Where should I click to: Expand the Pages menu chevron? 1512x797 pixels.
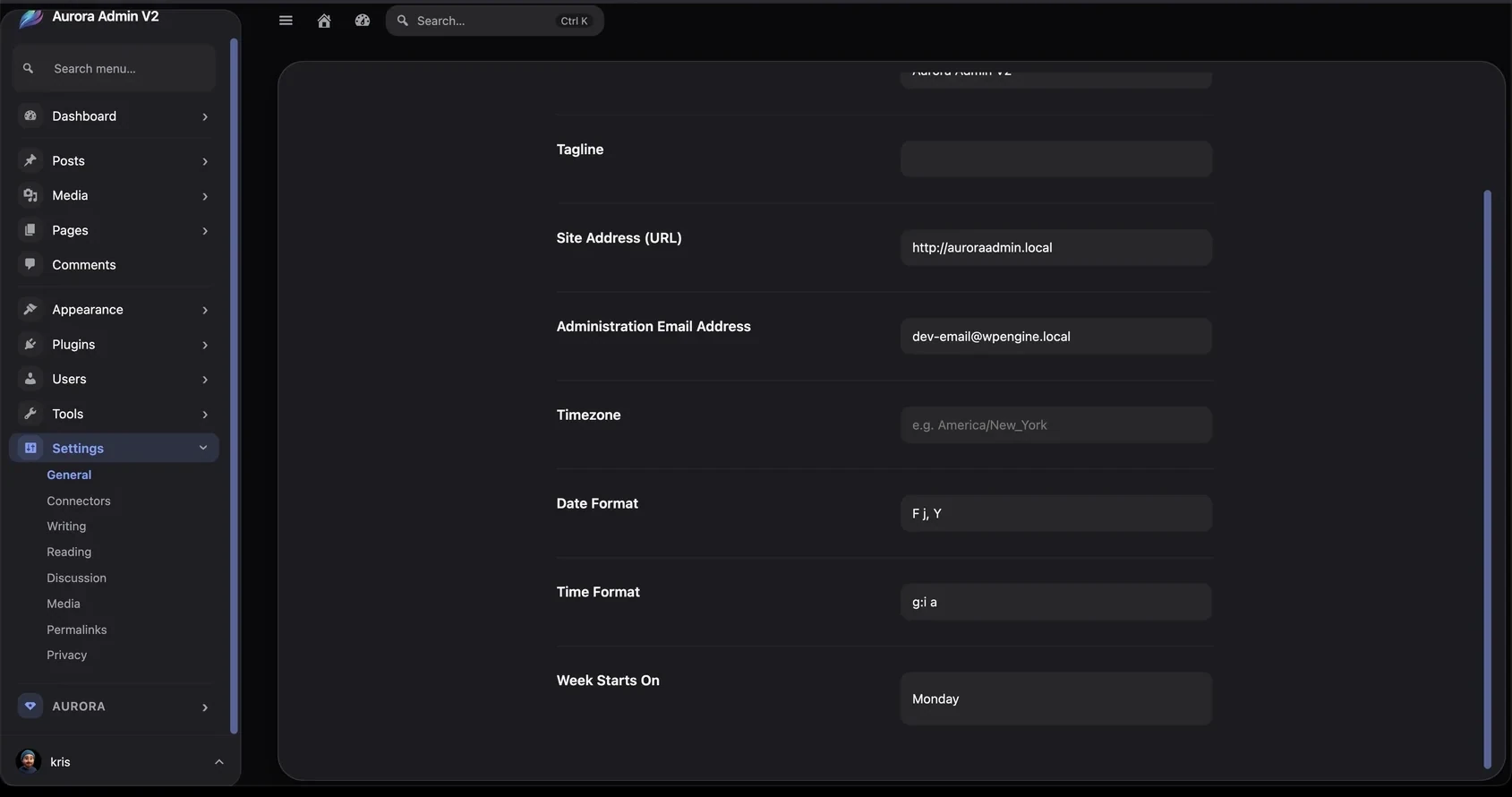point(205,231)
